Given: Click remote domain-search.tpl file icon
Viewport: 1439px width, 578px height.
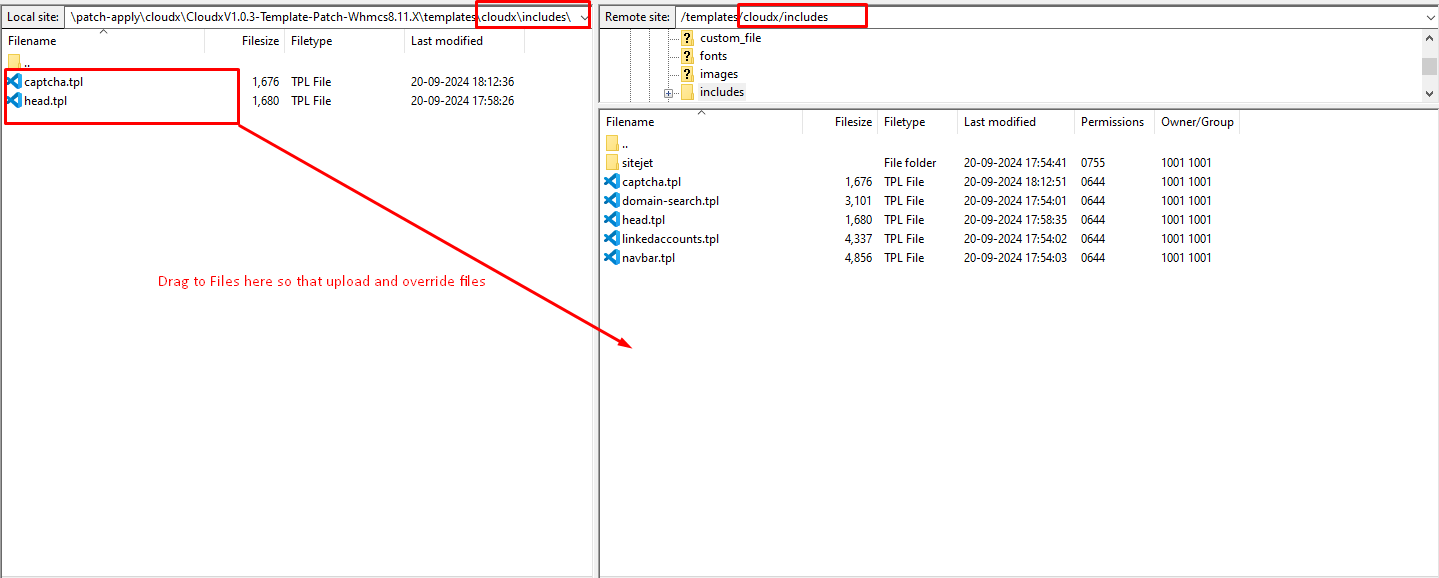Looking at the screenshot, I should (x=612, y=200).
